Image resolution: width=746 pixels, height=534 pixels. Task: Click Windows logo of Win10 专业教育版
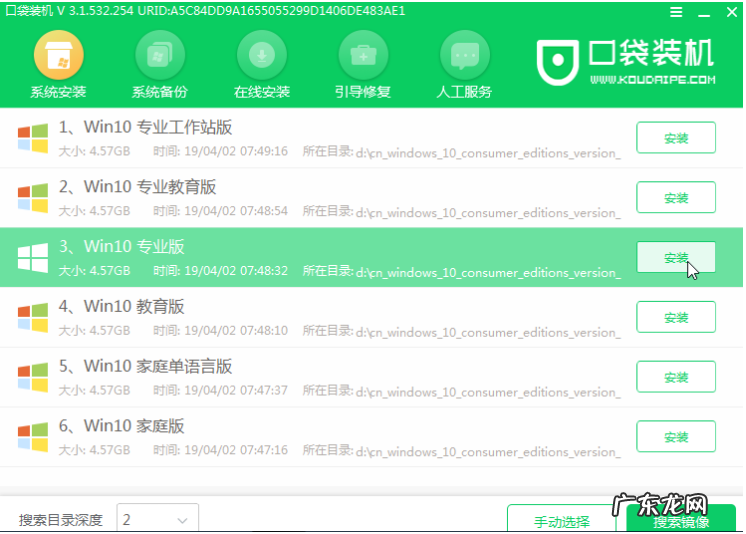[x=33, y=198]
